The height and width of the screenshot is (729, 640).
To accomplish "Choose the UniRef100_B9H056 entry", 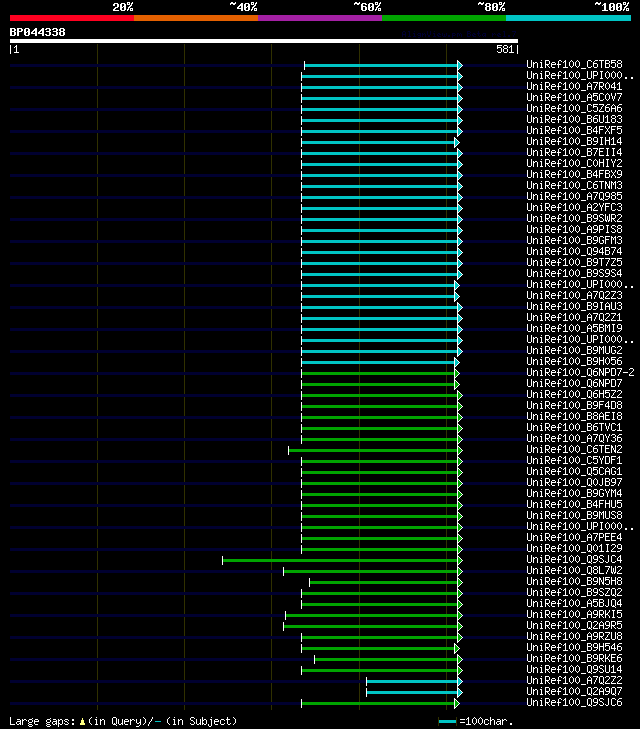I will coord(574,361).
